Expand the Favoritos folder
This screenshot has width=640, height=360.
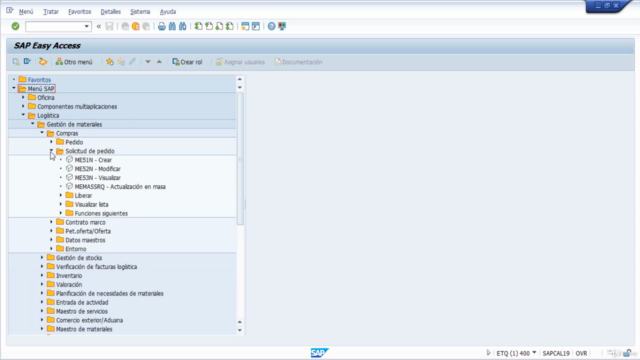(x=14, y=80)
